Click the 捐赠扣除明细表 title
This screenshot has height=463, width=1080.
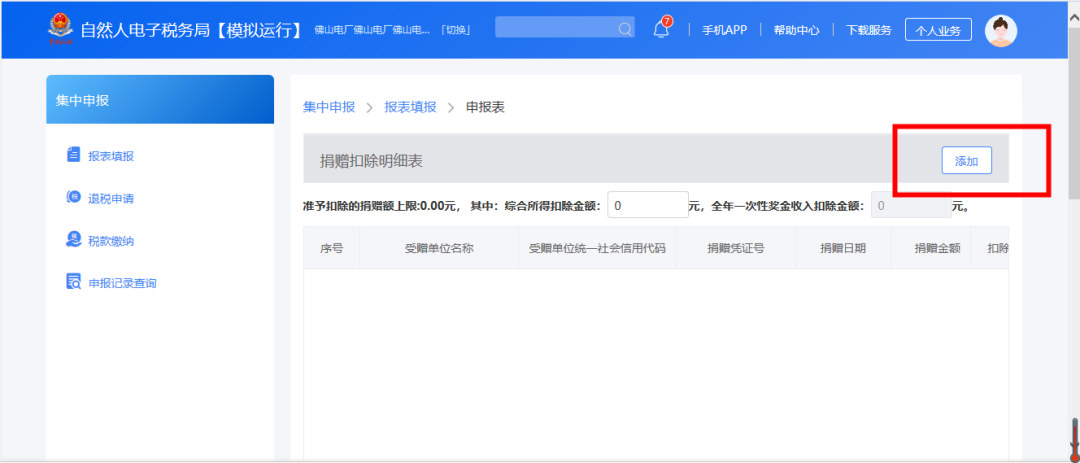click(371, 161)
